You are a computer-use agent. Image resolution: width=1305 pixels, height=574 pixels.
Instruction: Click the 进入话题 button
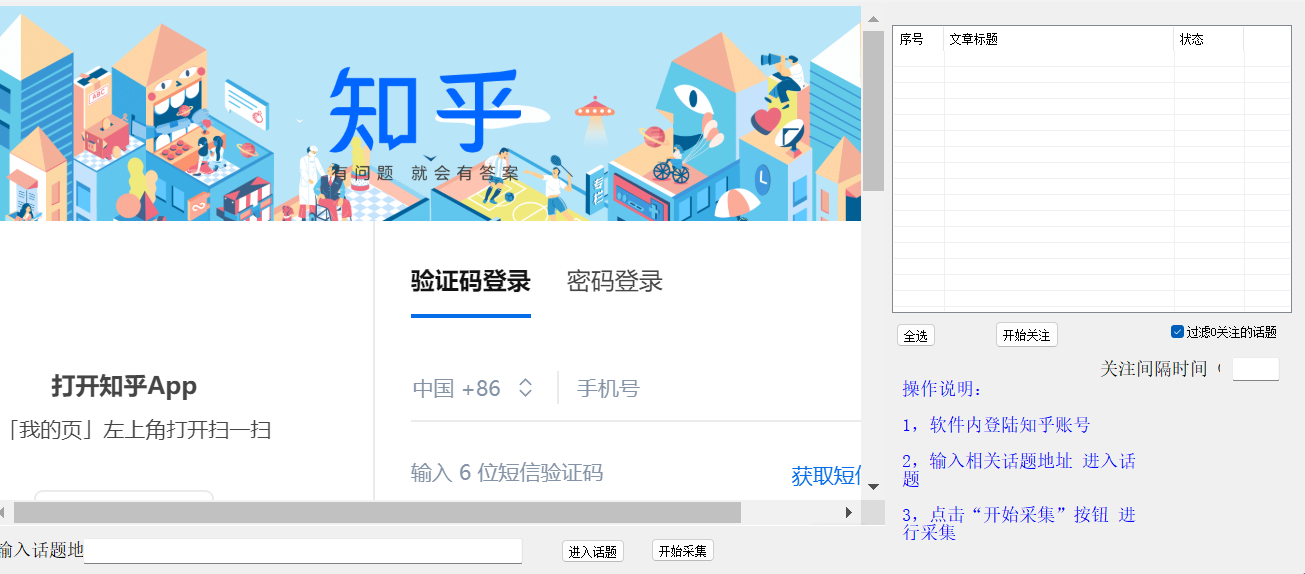pyautogui.click(x=593, y=551)
